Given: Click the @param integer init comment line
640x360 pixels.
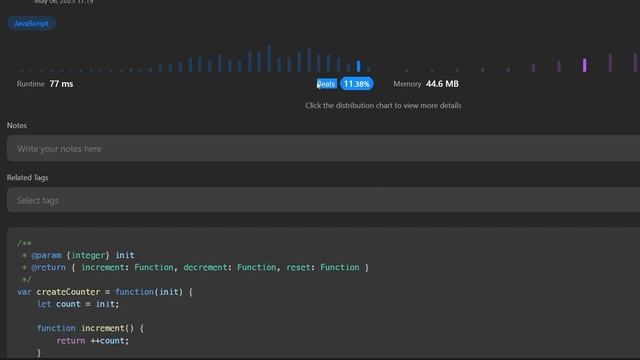Looking at the screenshot, I should [78, 255].
